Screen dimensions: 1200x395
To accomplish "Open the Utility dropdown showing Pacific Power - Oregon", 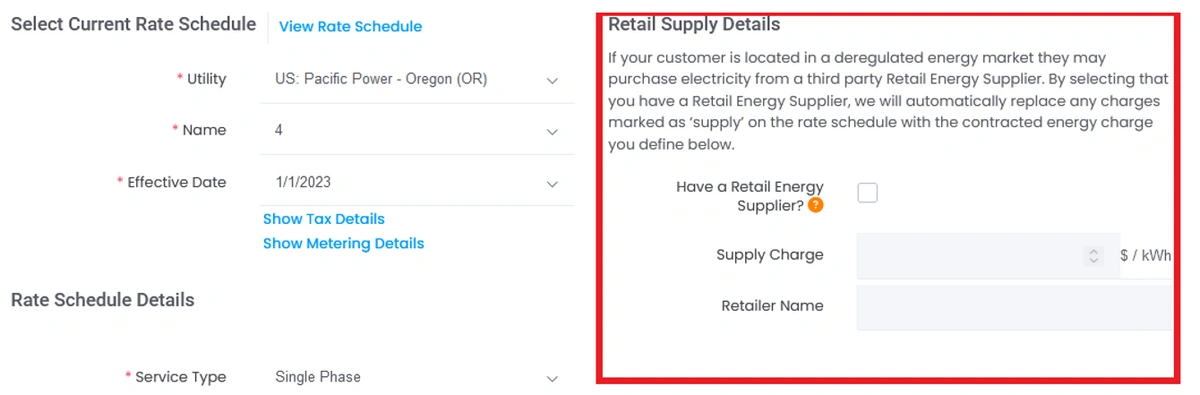I will pos(416,79).
